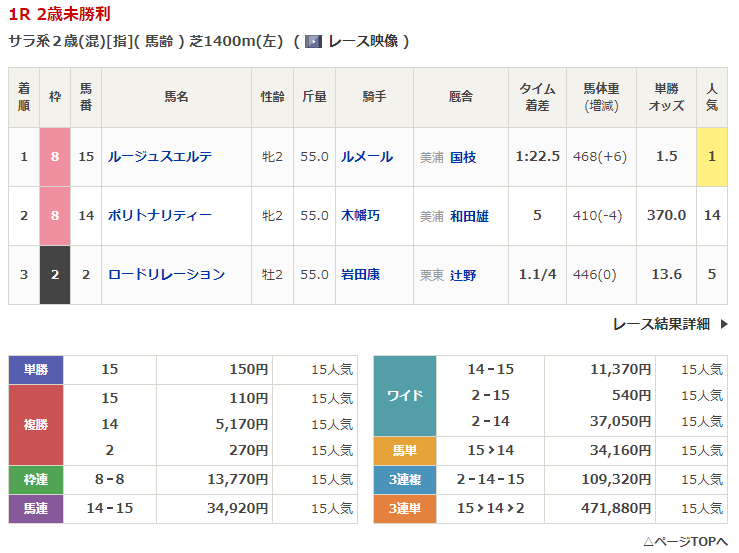Open the レース映像 race video link
The image size is (739, 553).
pyautogui.click(x=363, y=41)
